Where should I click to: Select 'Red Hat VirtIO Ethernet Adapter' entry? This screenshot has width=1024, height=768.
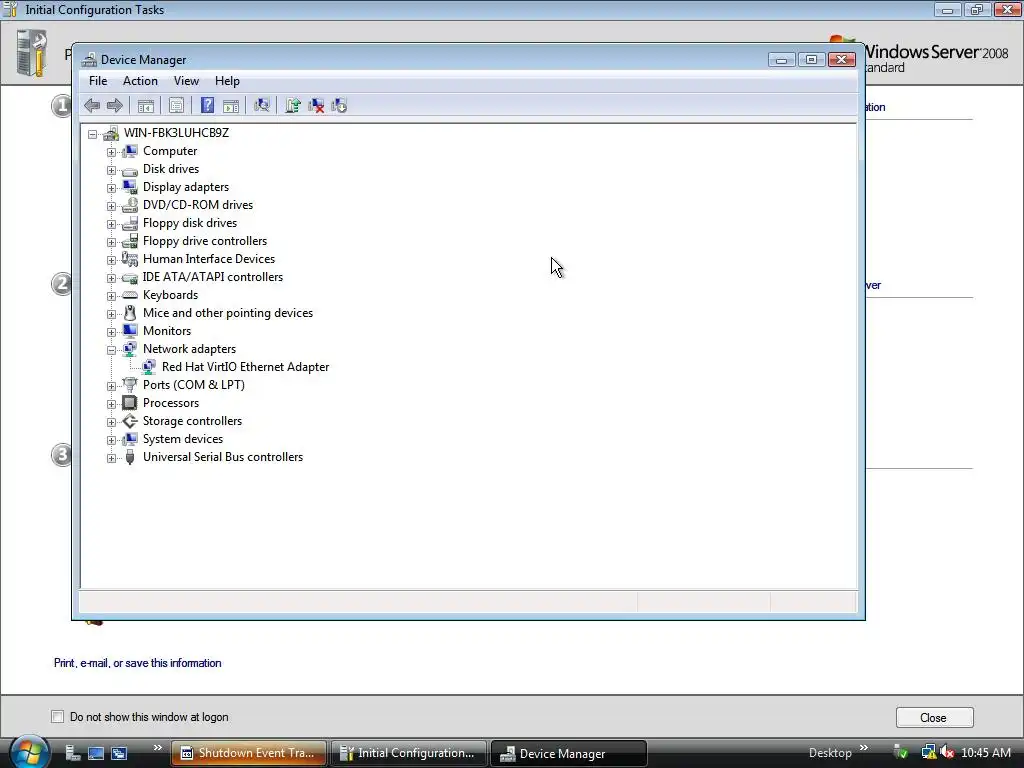pyautogui.click(x=246, y=367)
